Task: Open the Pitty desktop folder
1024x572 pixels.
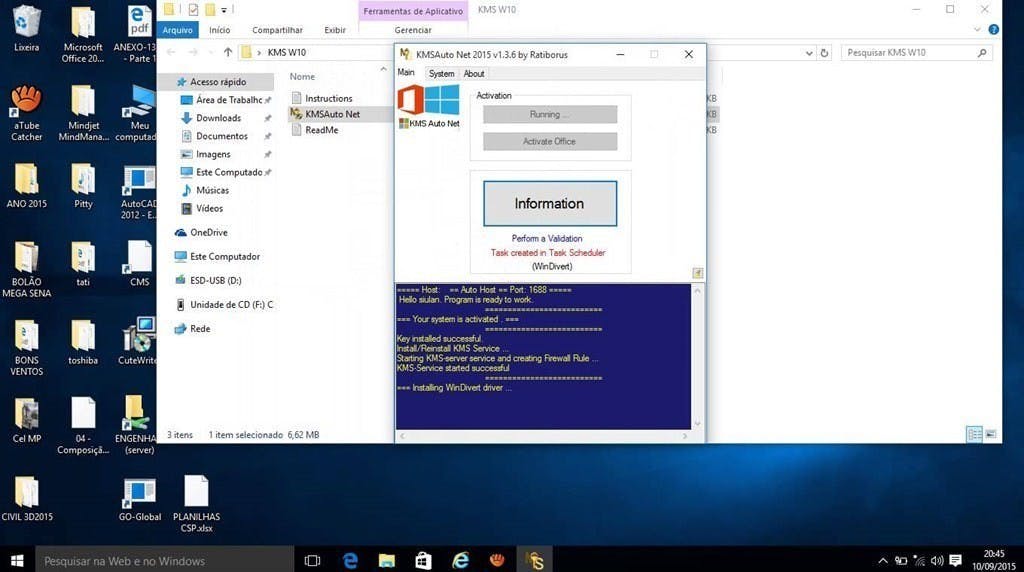Action: tap(83, 185)
